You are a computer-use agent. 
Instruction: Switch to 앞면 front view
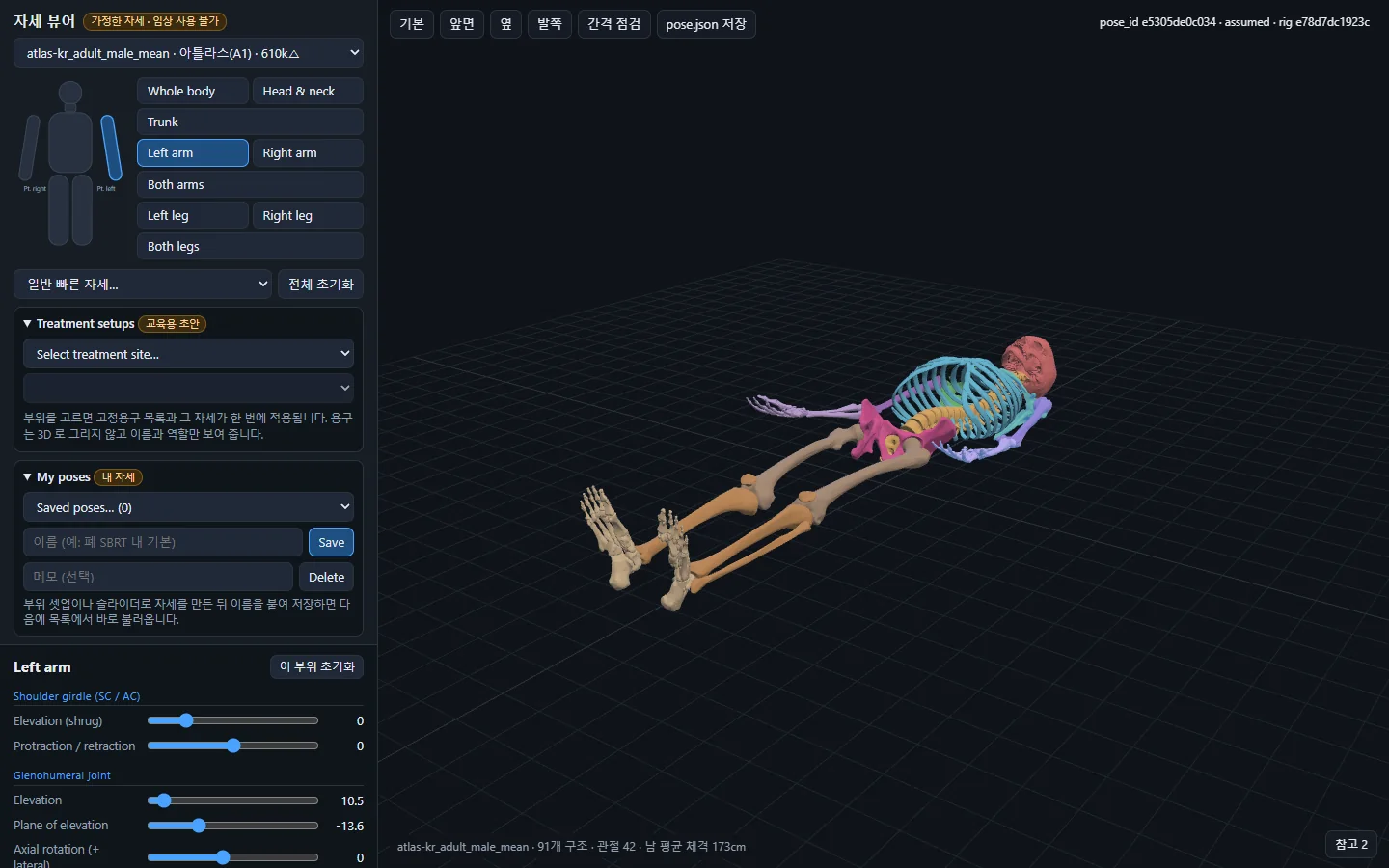[462, 24]
